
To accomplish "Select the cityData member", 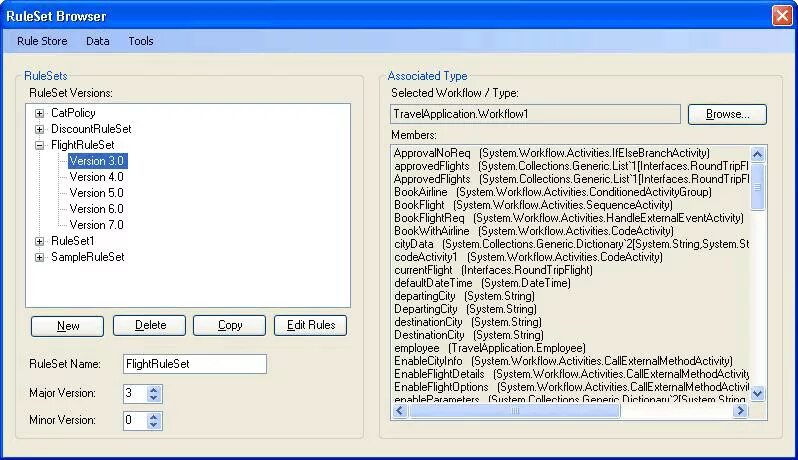I will [x=571, y=244].
